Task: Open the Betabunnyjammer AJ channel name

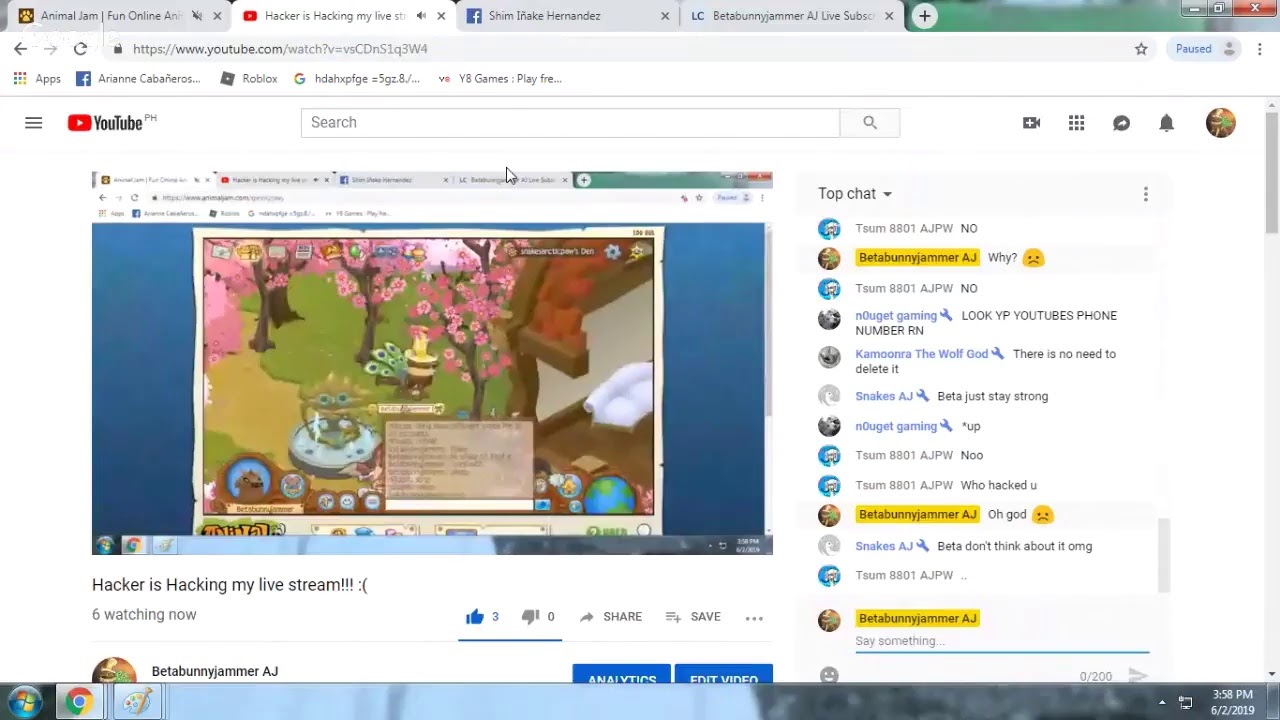Action: click(x=215, y=671)
